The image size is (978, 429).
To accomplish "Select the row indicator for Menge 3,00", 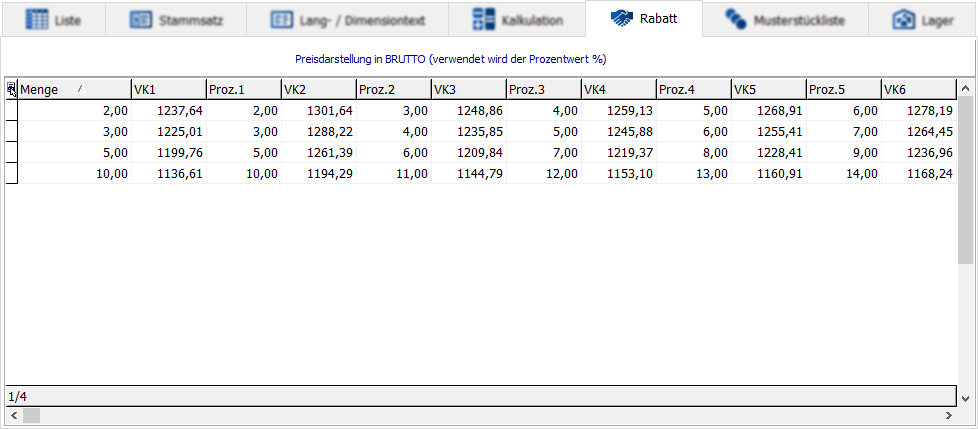I will click(x=12, y=132).
